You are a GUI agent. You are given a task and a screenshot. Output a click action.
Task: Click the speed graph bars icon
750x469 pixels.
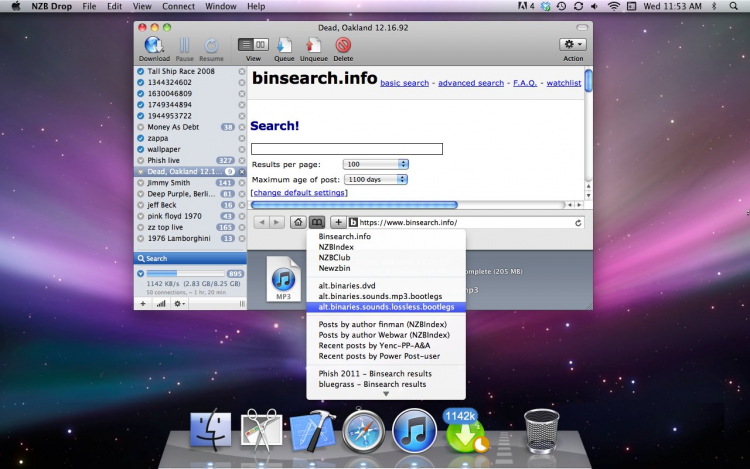pos(161,304)
